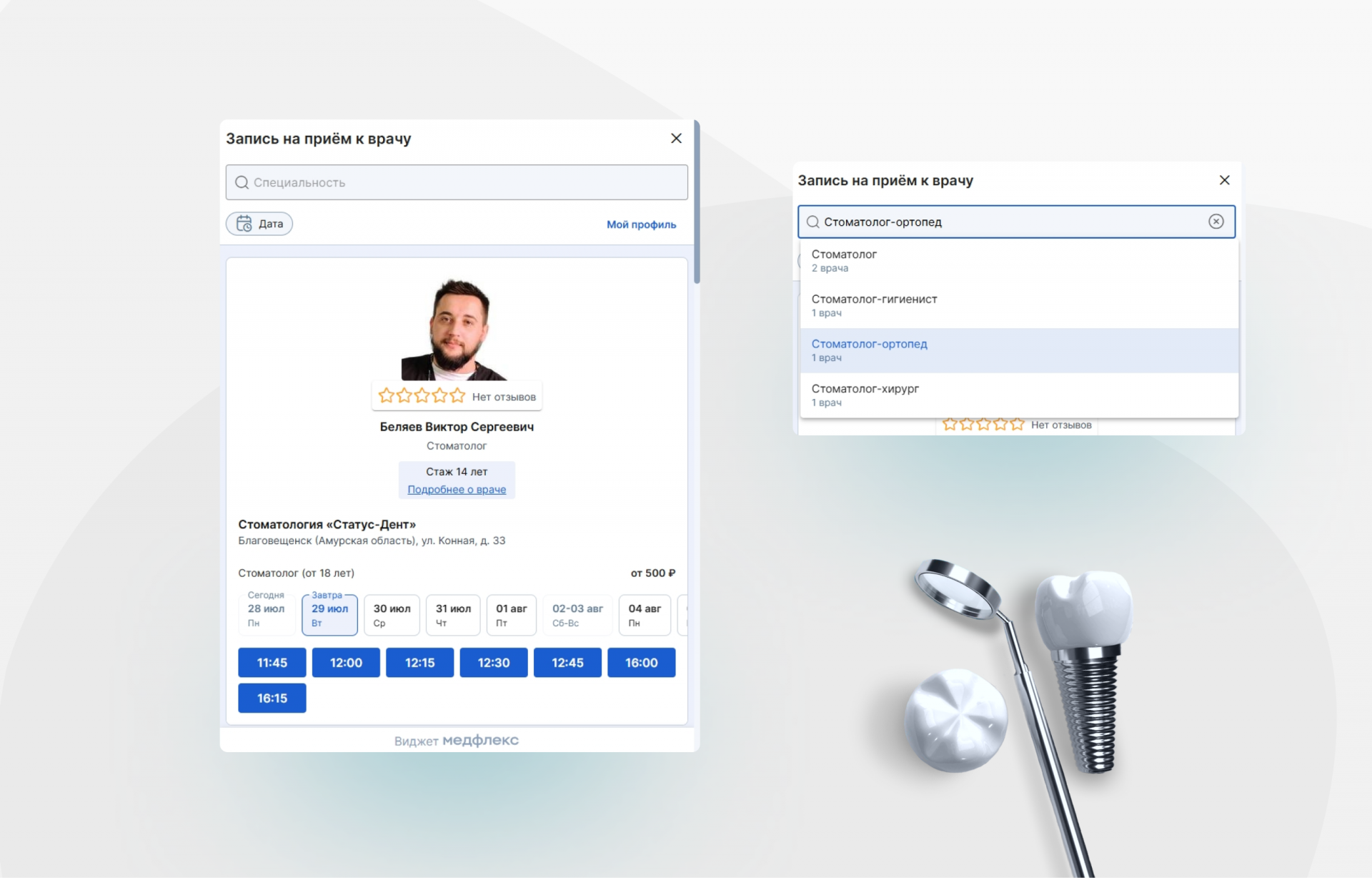Open Мой профиль link
This screenshot has height=878, width=1372.
point(641,225)
